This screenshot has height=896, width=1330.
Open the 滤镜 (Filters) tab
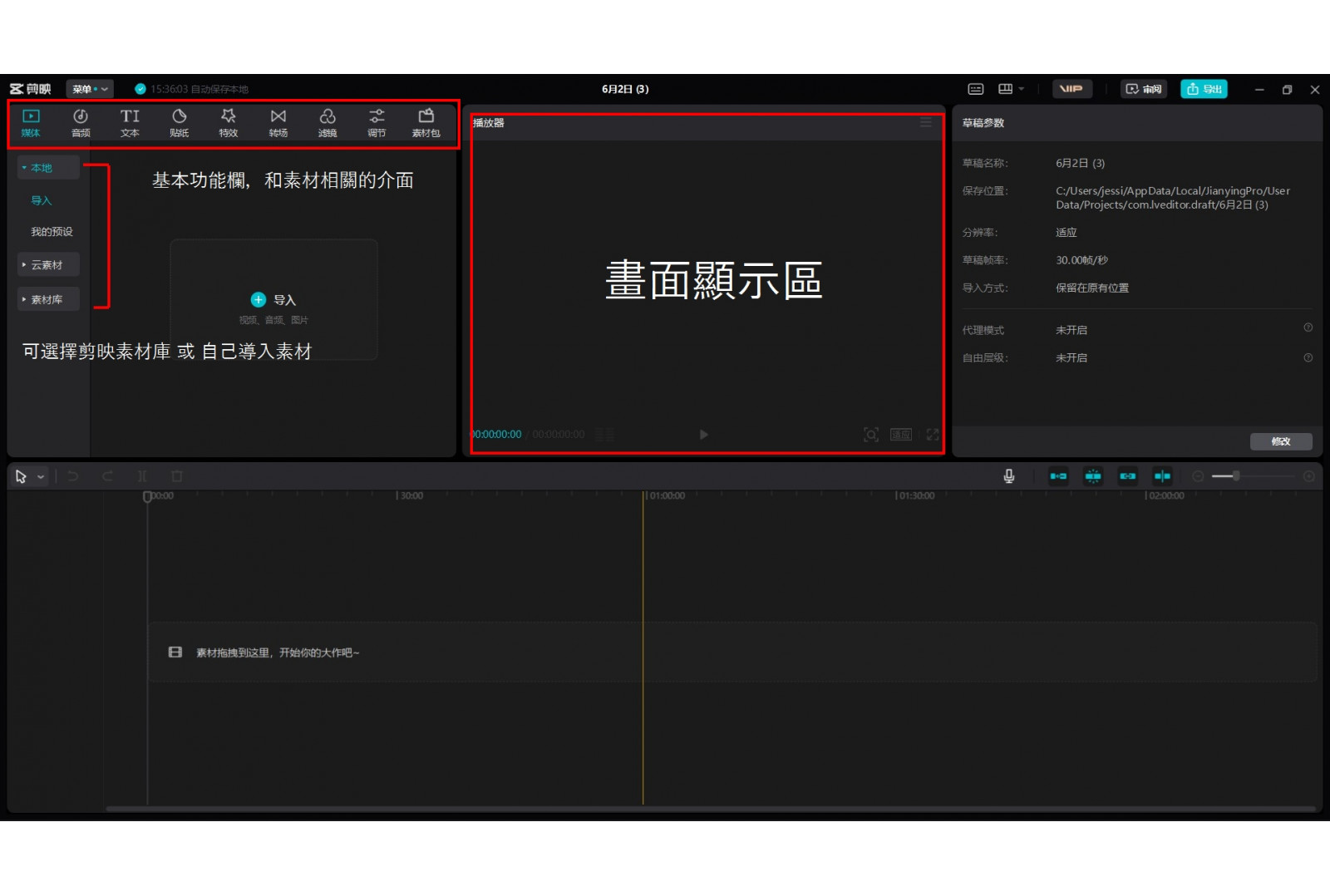click(328, 123)
